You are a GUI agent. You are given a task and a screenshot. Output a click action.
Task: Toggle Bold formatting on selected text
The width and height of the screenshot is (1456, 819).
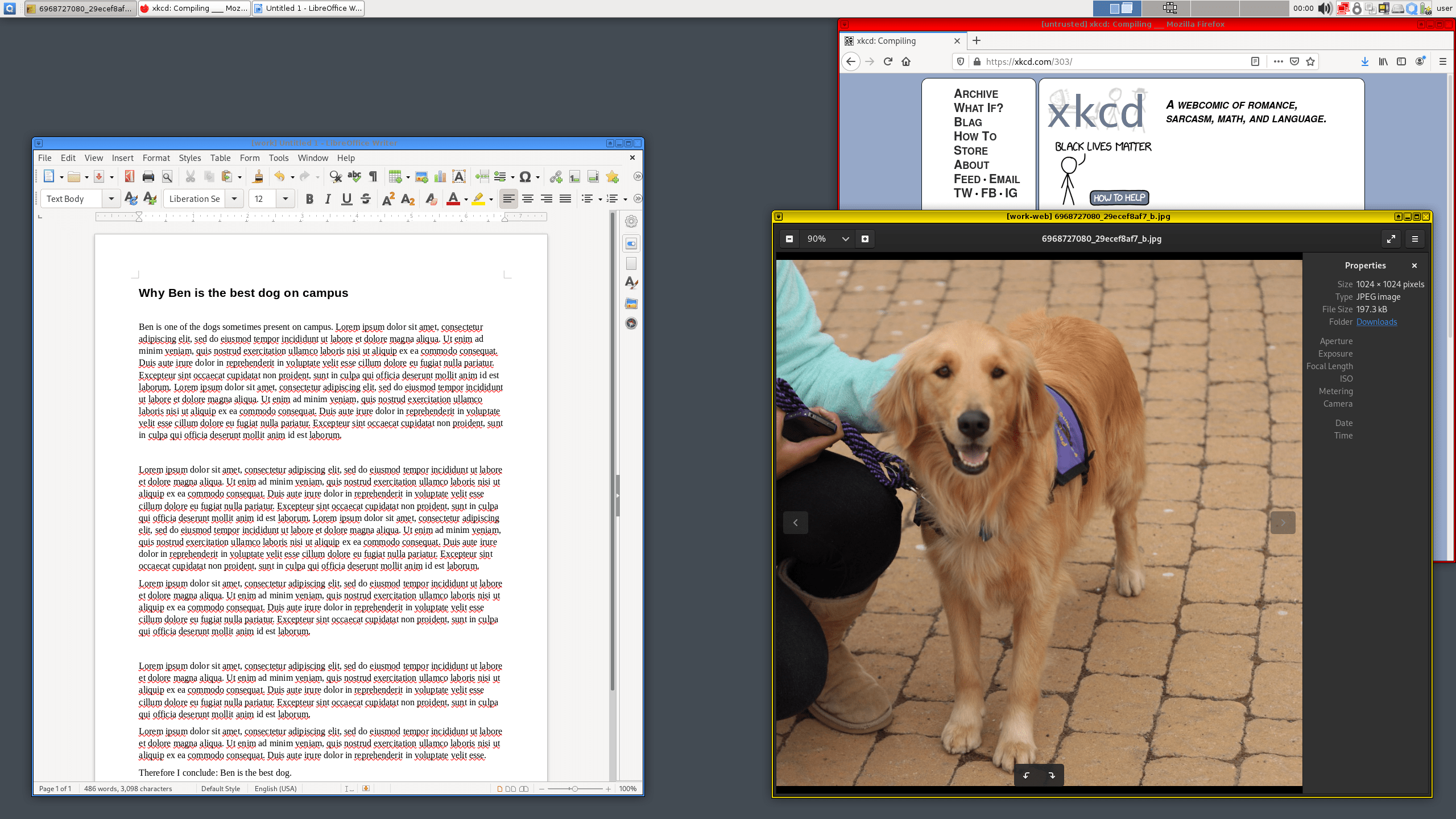(309, 198)
